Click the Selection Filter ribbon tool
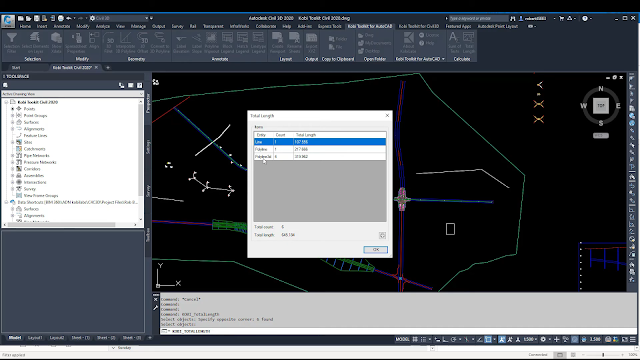This screenshot has width=640, height=360. click(x=11, y=42)
